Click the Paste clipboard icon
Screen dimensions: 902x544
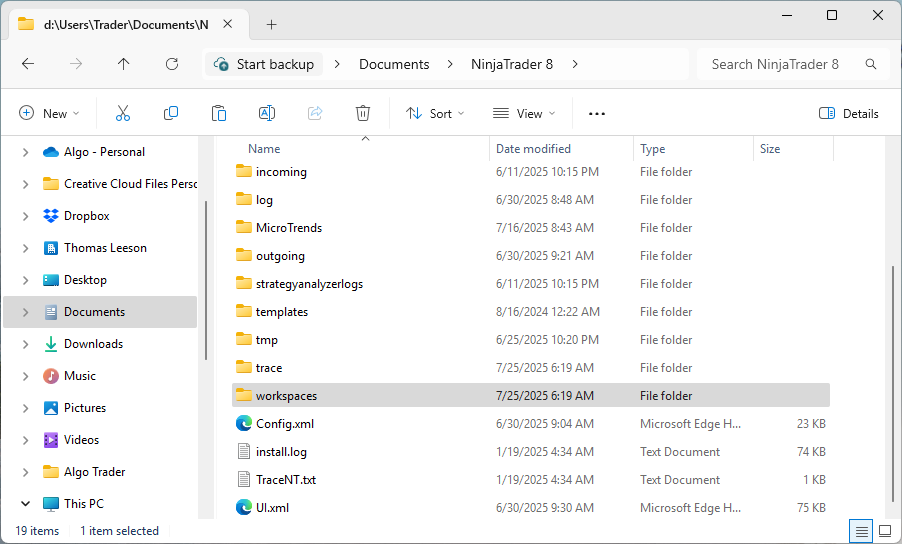tap(219, 113)
